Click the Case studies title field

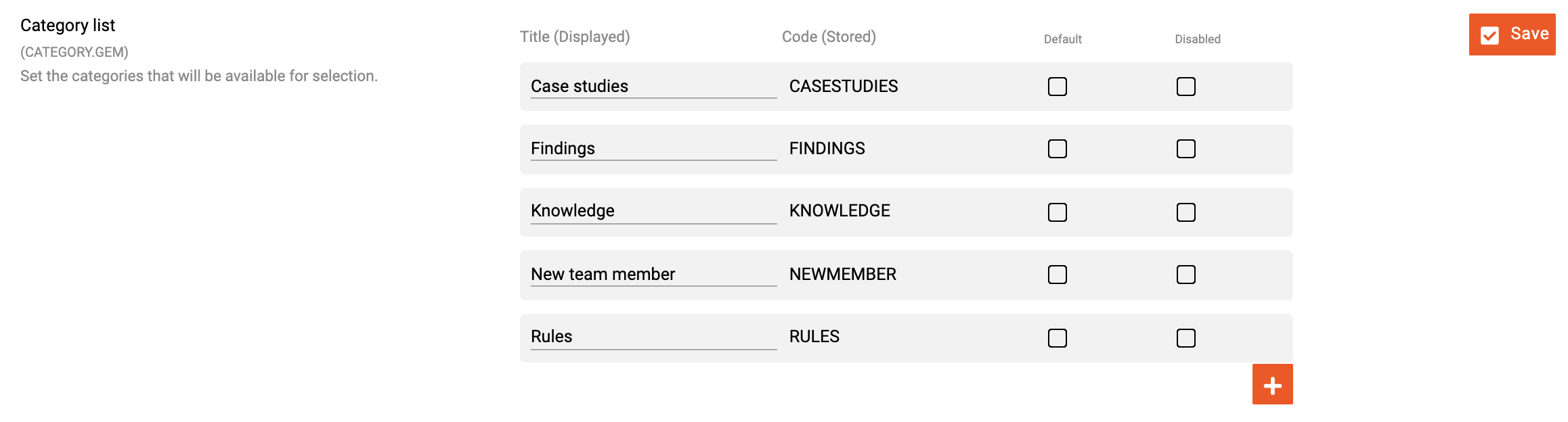click(653, 87)
